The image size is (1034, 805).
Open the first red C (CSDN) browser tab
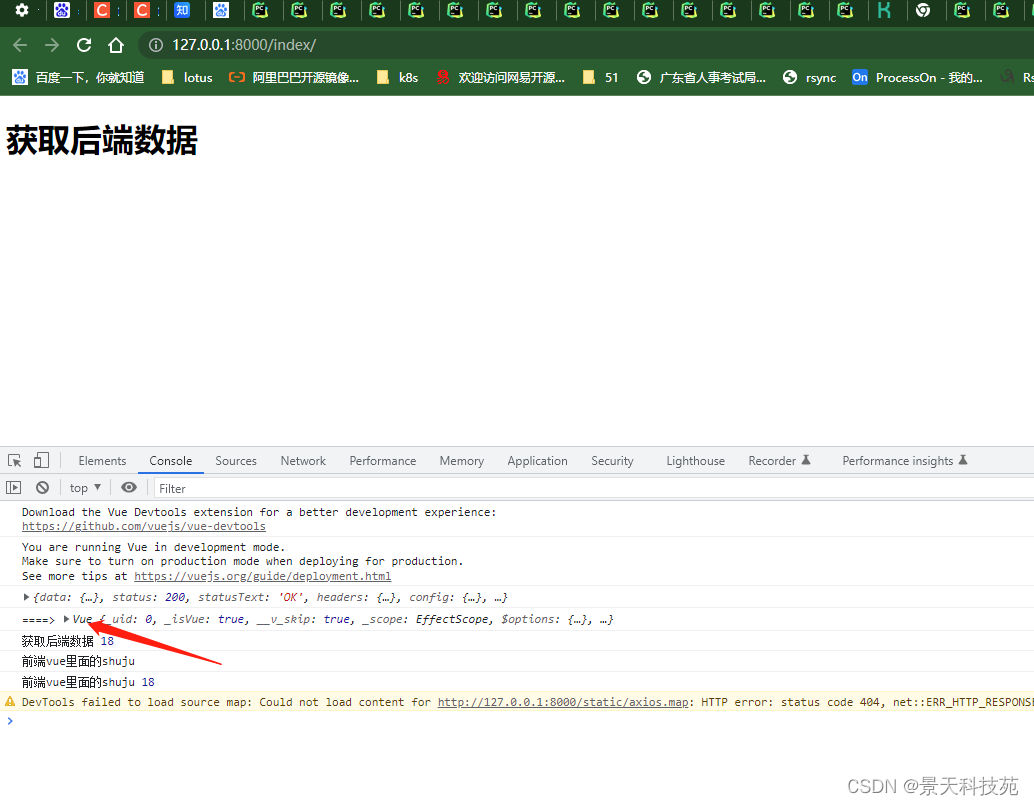coord(102,10)
